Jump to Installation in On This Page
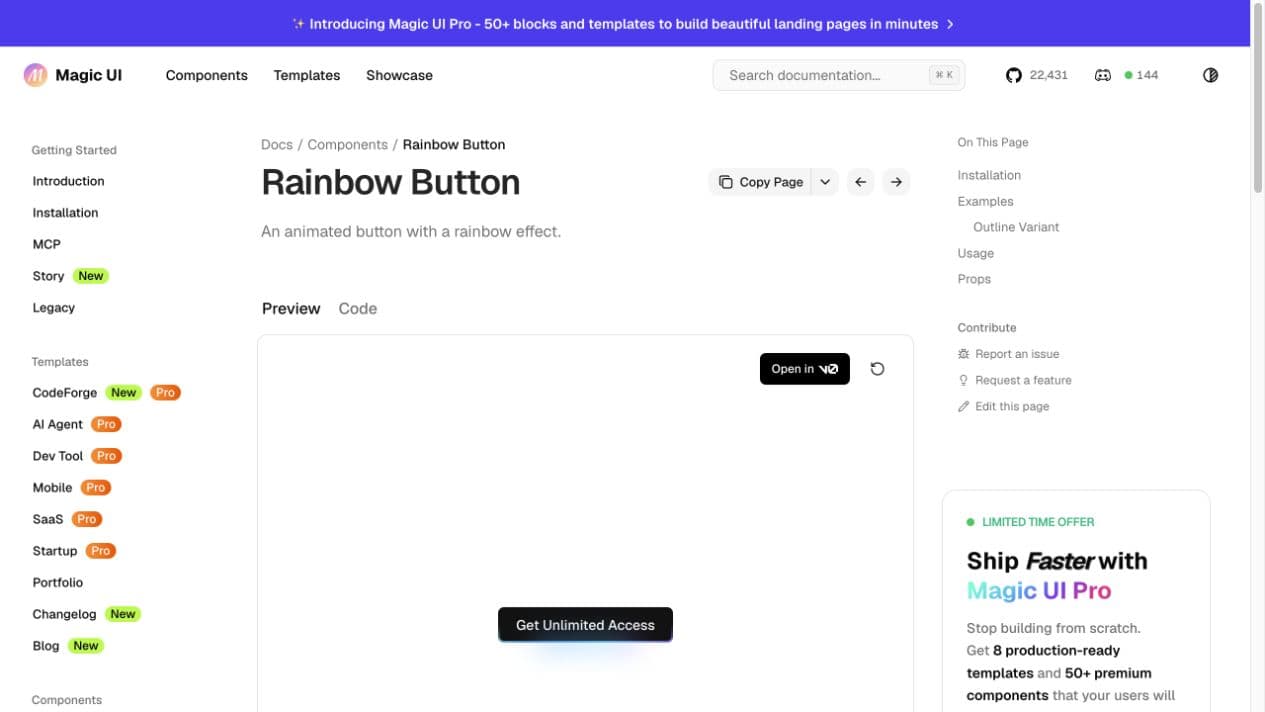Screen dimensions: 1265x712 [989, 175]
